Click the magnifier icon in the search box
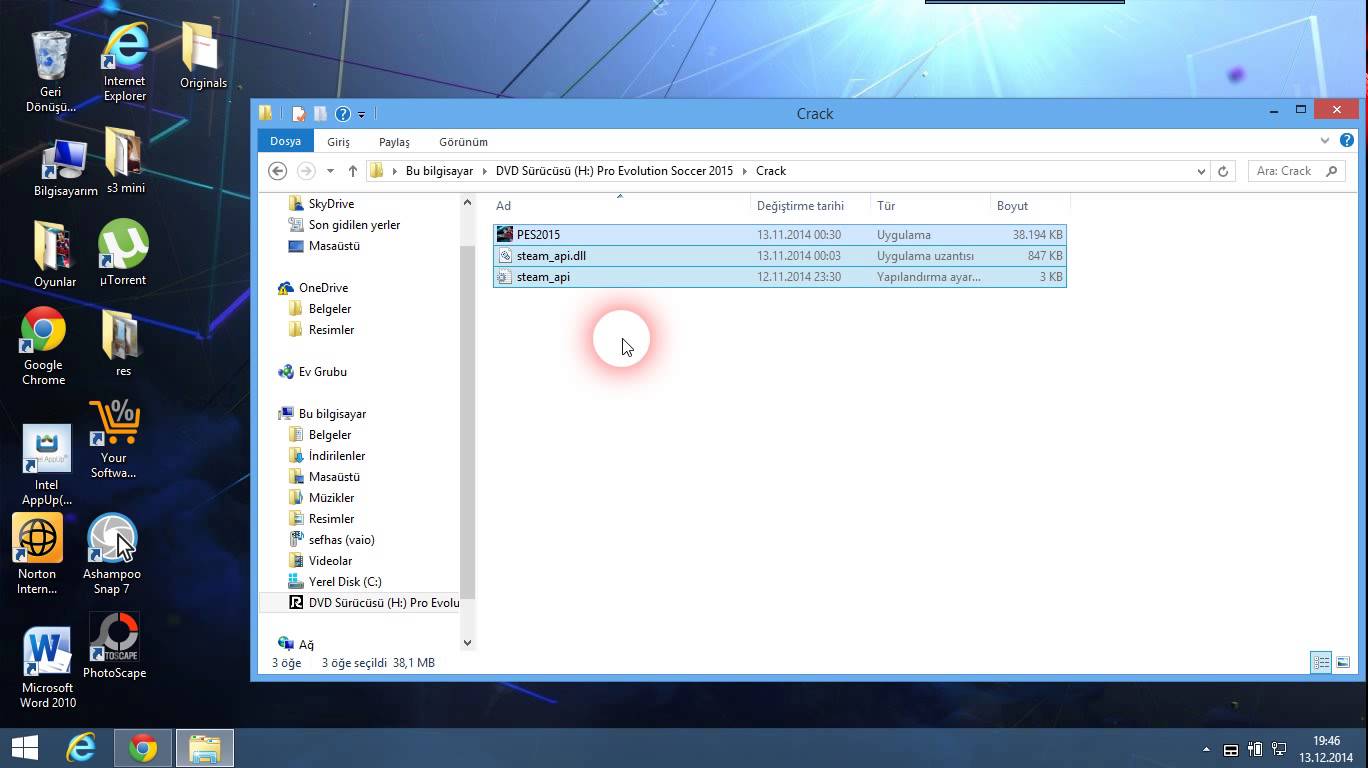The width and height of the screenshot is (1368, 768). click(x=1331, y=171)
